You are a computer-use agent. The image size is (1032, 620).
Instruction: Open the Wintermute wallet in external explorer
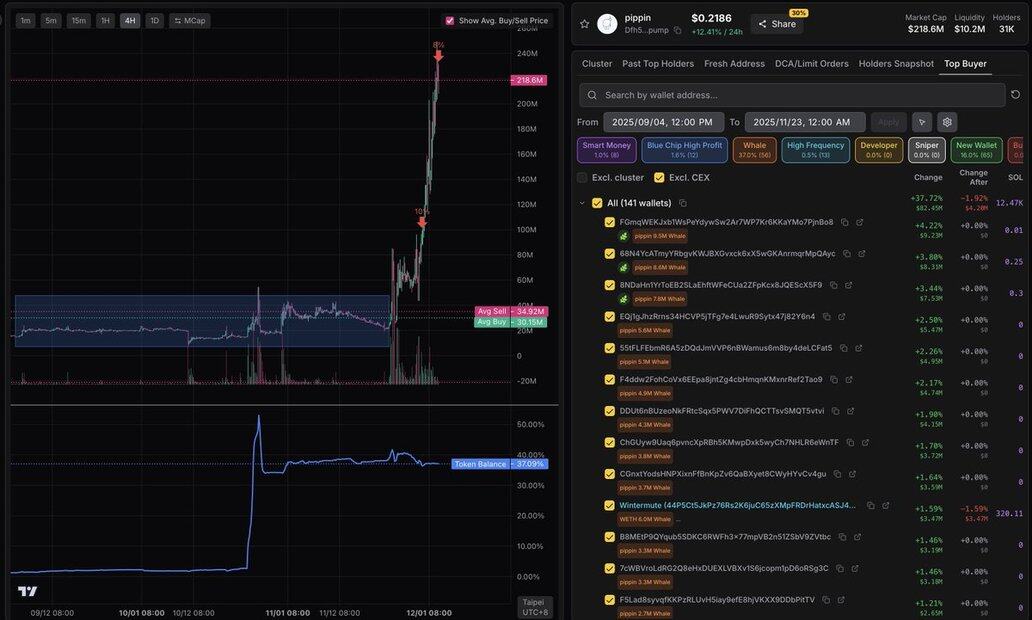tap(885, 506)
